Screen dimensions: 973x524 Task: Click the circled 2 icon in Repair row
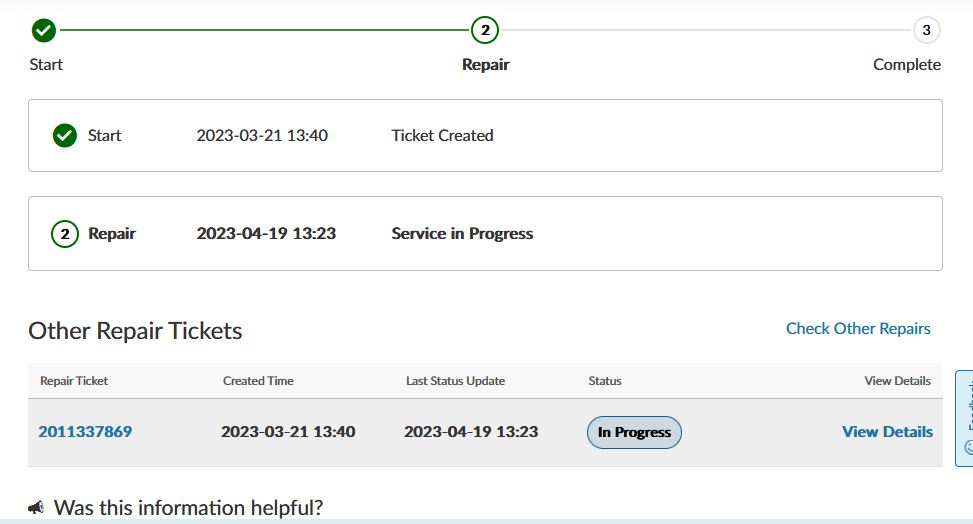tap(65, 234)
